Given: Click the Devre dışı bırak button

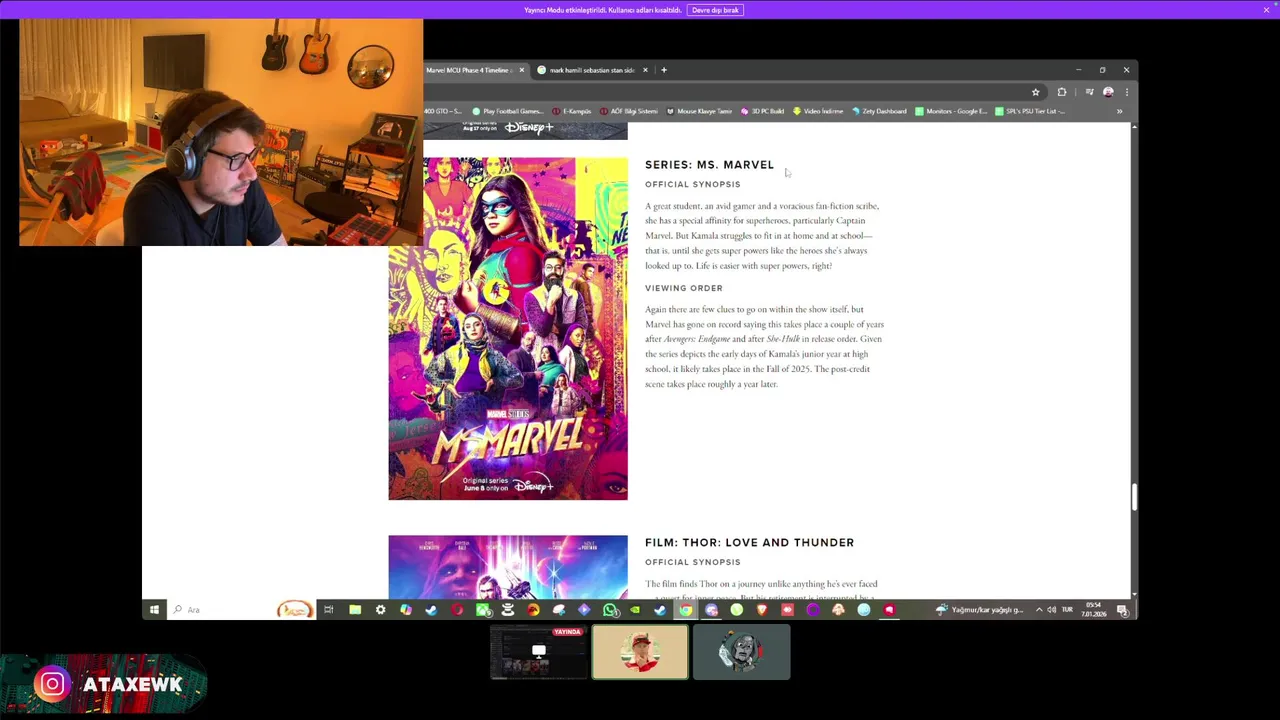Looking at the screenshot, I should 715,10.
